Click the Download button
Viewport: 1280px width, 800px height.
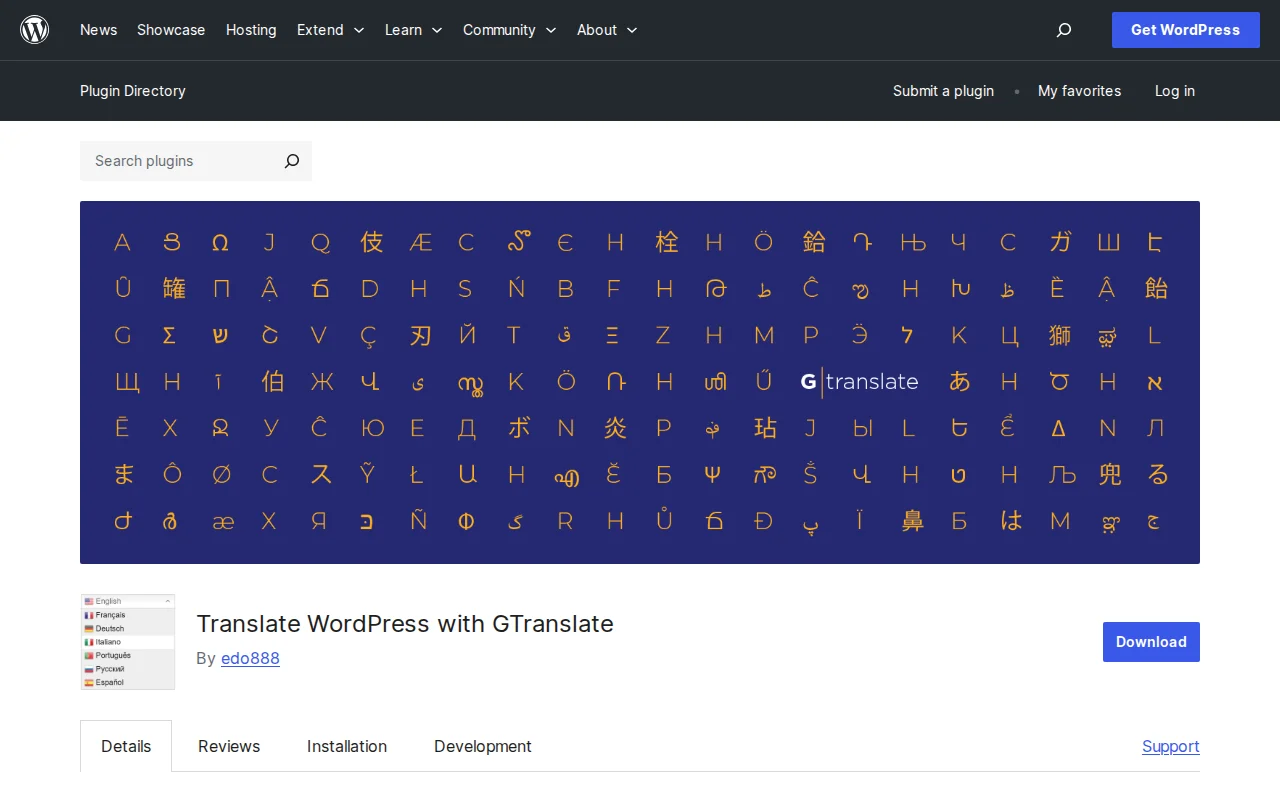pos(1151,641)
